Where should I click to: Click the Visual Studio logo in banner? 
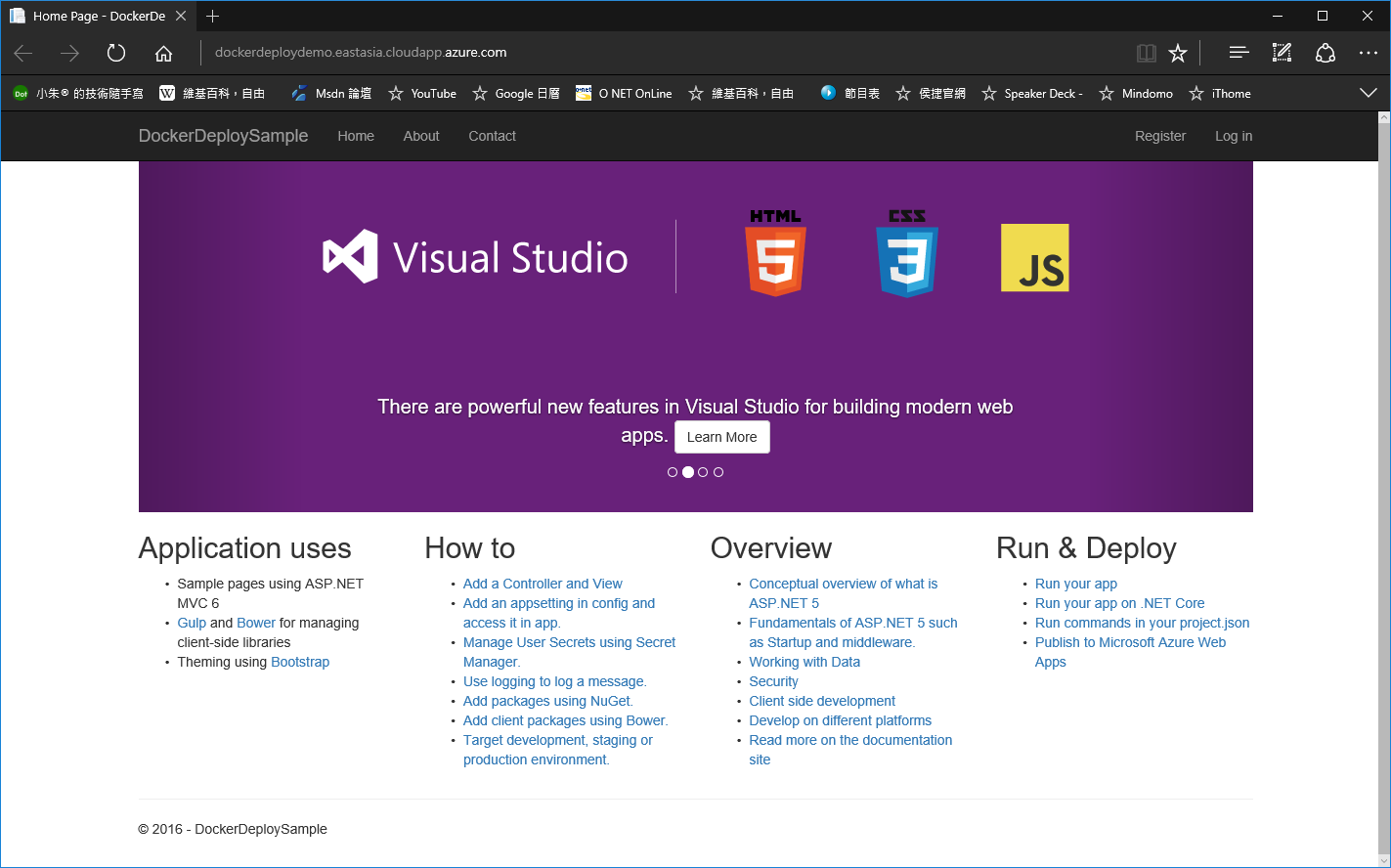[476, 257]
